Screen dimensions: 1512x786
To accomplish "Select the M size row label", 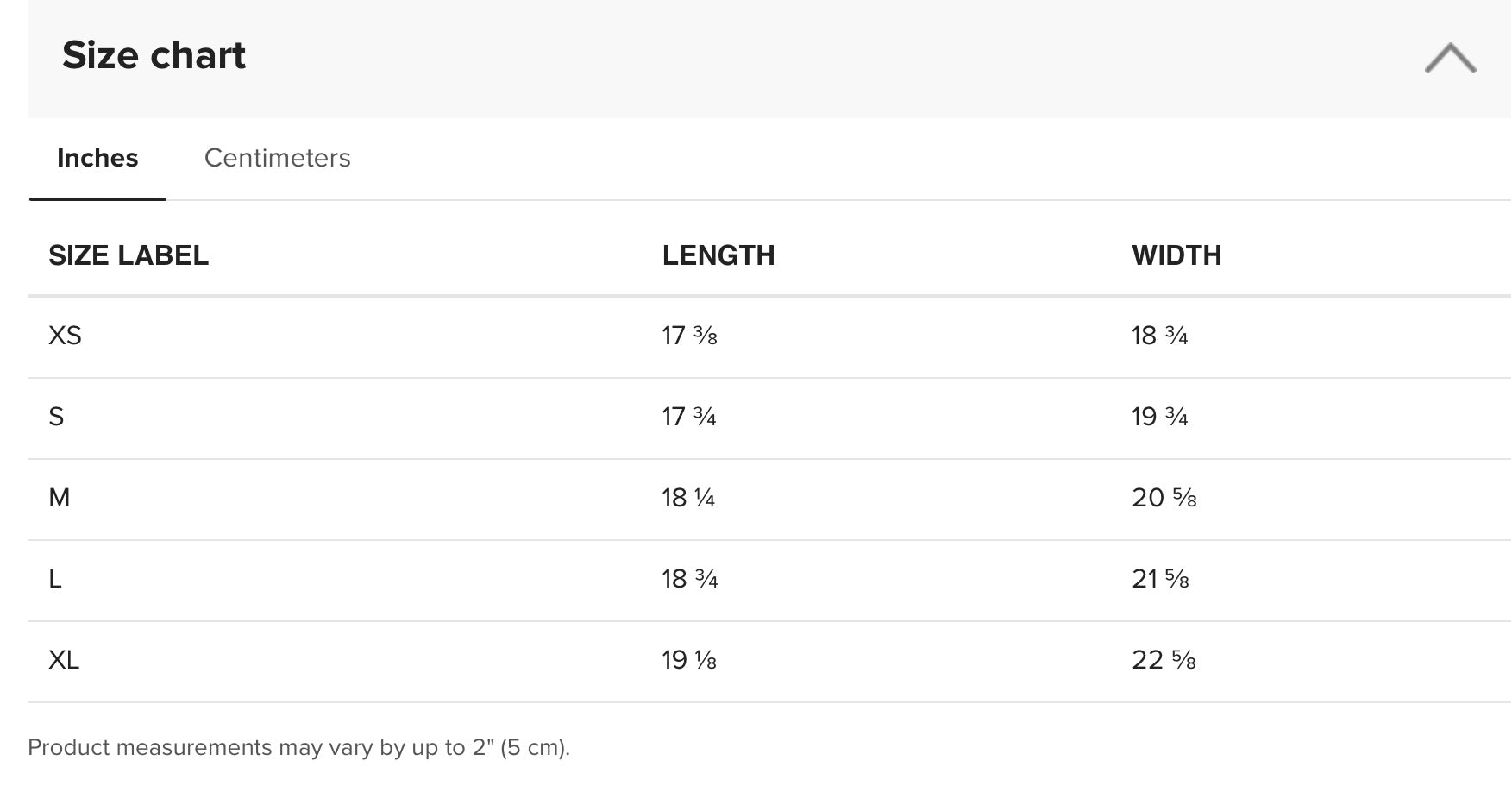I will pos(60,498).
